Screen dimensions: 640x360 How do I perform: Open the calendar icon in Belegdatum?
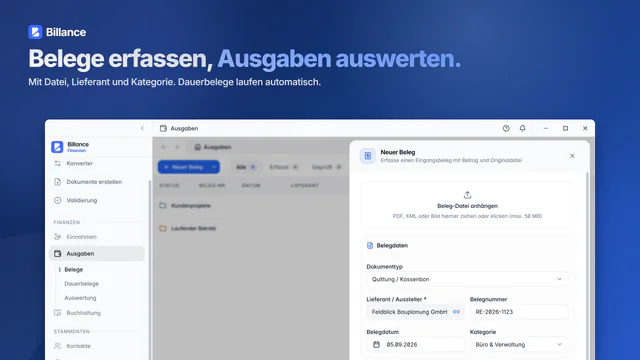point(376,344)
